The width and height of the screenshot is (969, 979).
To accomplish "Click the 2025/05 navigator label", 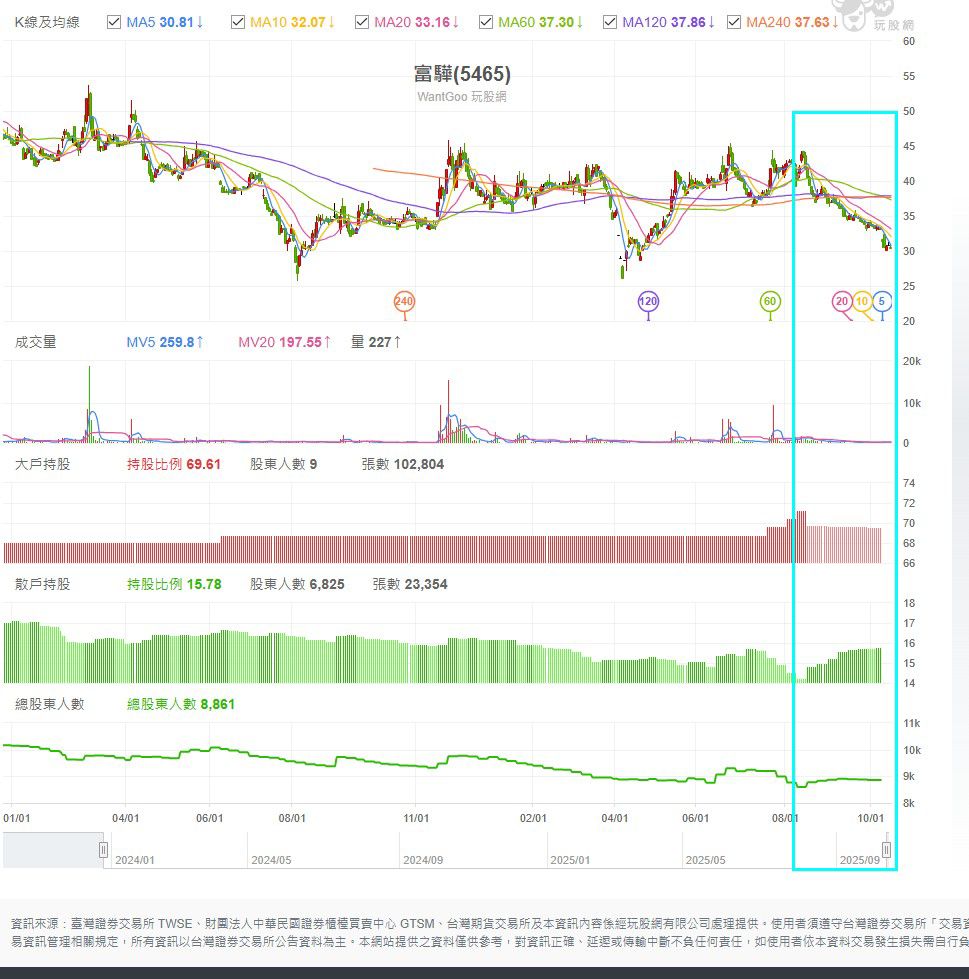I will tap(706, 860).
